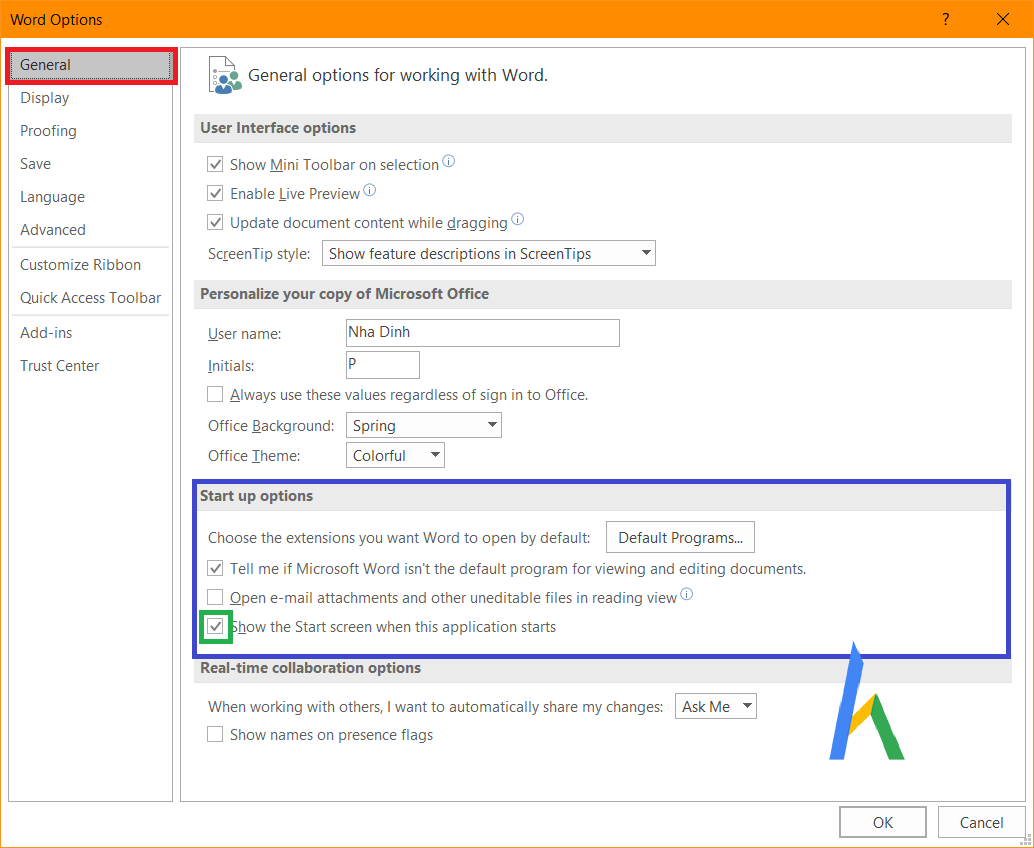Click the info icon beside Show Mini Toolbar
Image resolution: width=1034 pixels, height=848 pixels.
click(x=448, y=161)
